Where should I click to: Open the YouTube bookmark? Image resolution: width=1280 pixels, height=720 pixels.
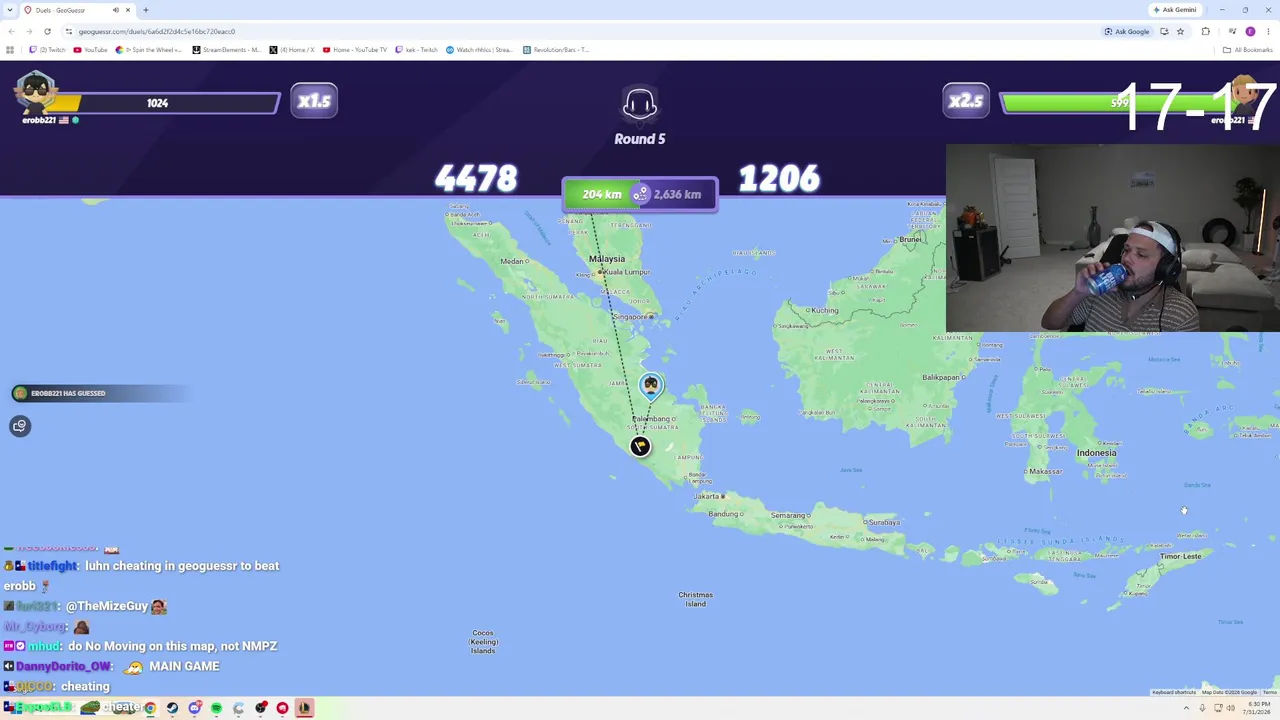point(90,50)
